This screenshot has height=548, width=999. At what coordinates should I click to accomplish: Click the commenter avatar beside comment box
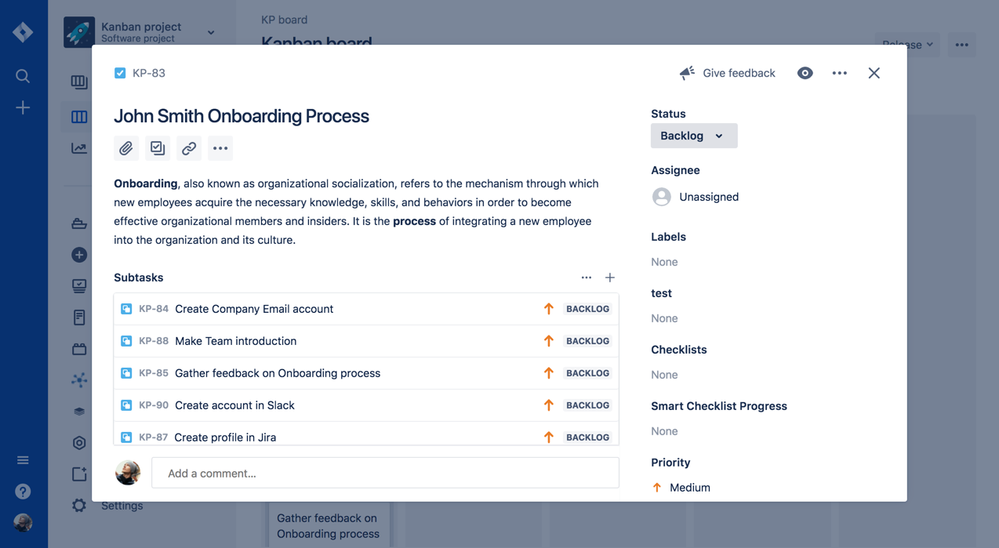[127, 473]
